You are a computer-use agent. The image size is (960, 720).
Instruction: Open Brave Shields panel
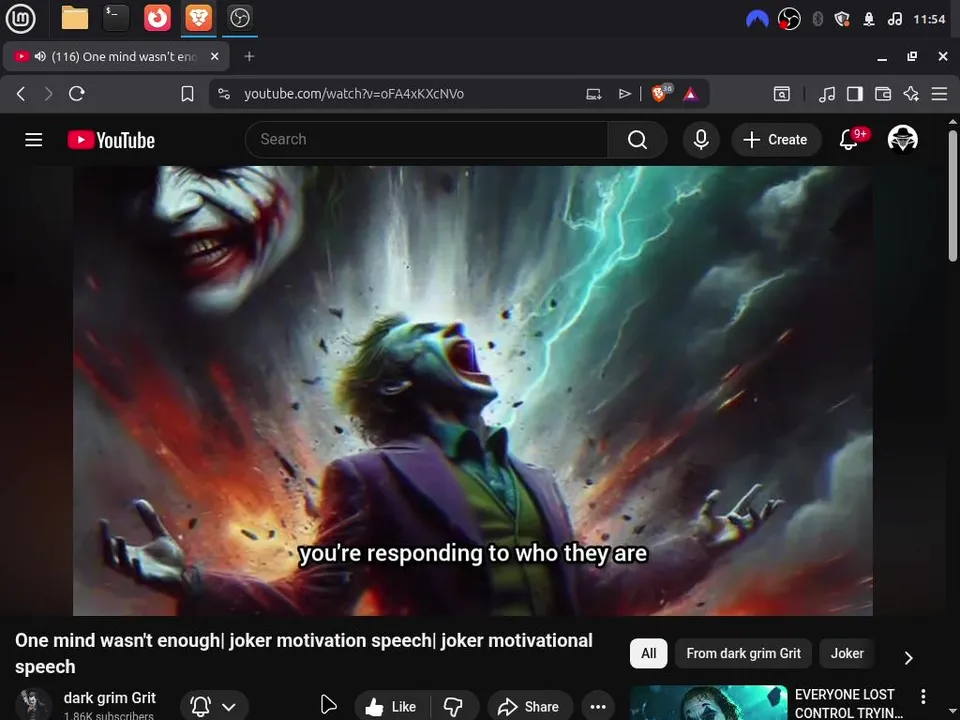661,93
